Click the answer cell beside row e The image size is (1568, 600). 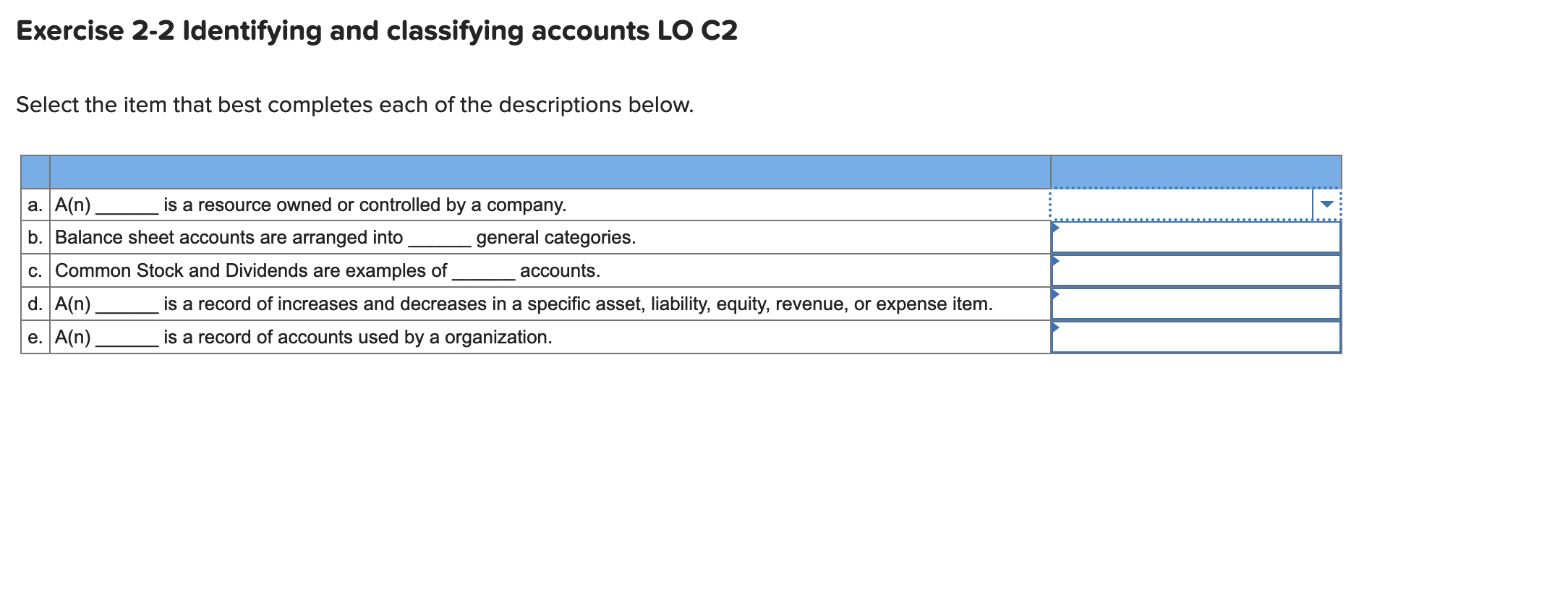1193,336
